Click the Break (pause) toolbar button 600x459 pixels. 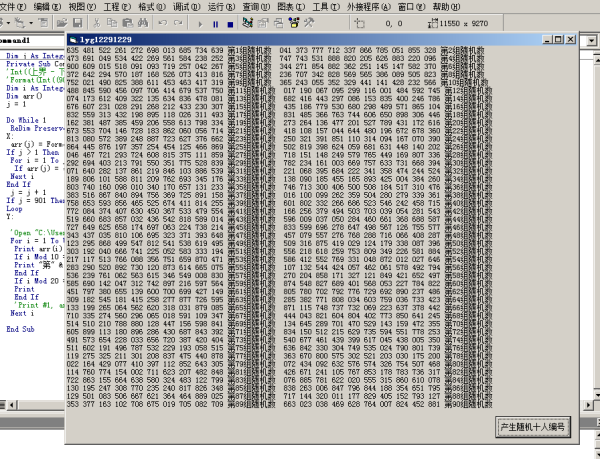point(215,24)
